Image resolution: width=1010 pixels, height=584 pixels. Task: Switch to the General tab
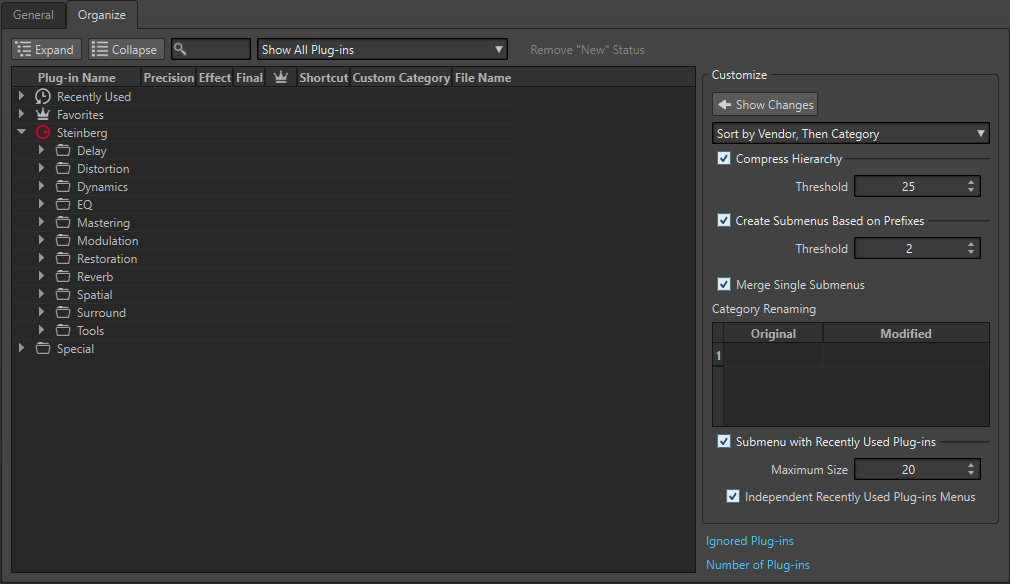coord(33,15)
